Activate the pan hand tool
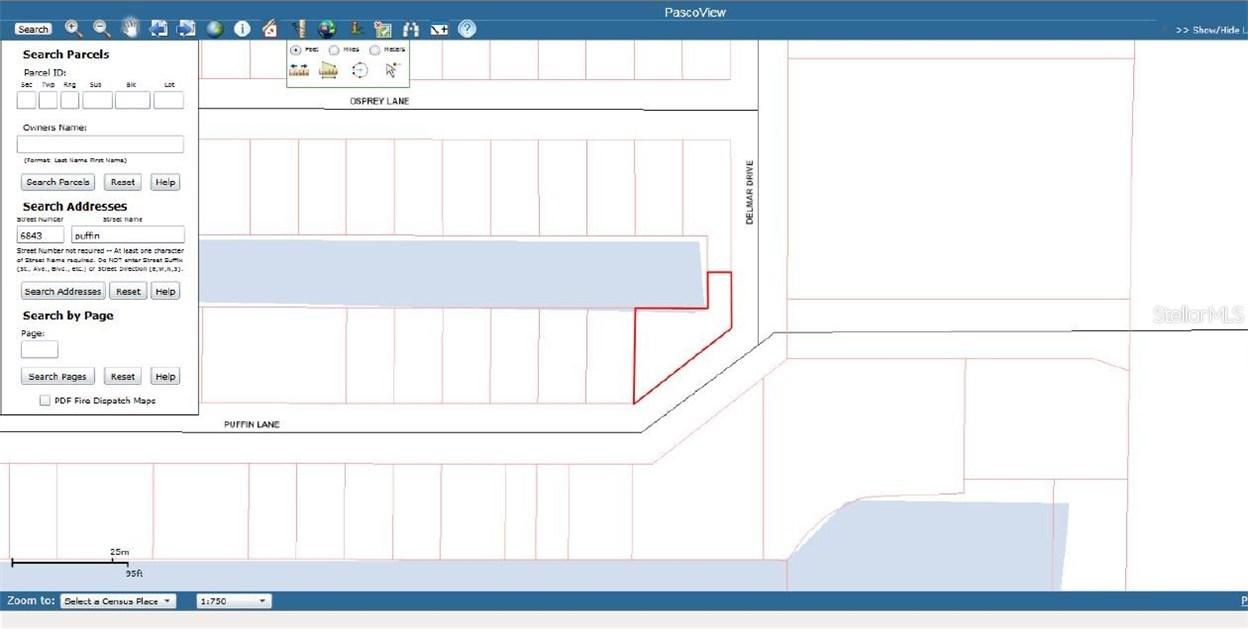Image resolution: width=1248 pixels, height=629 pixels. point(130,28)
